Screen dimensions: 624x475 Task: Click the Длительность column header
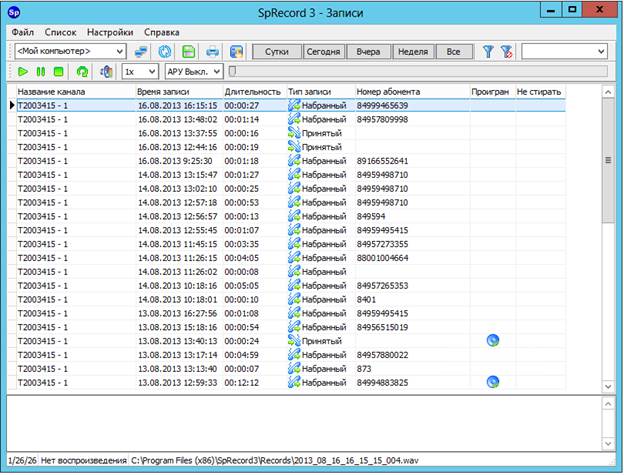click(253, 92)
